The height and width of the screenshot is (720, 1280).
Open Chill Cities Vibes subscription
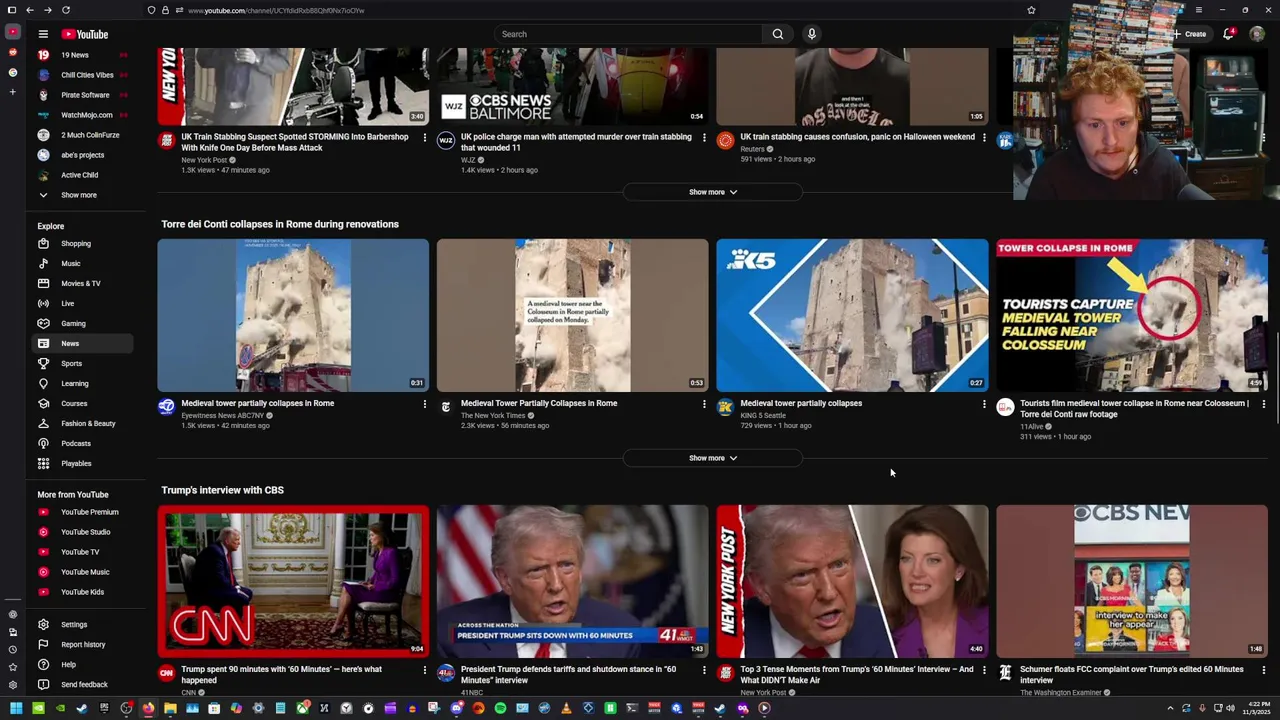point(82,75)
